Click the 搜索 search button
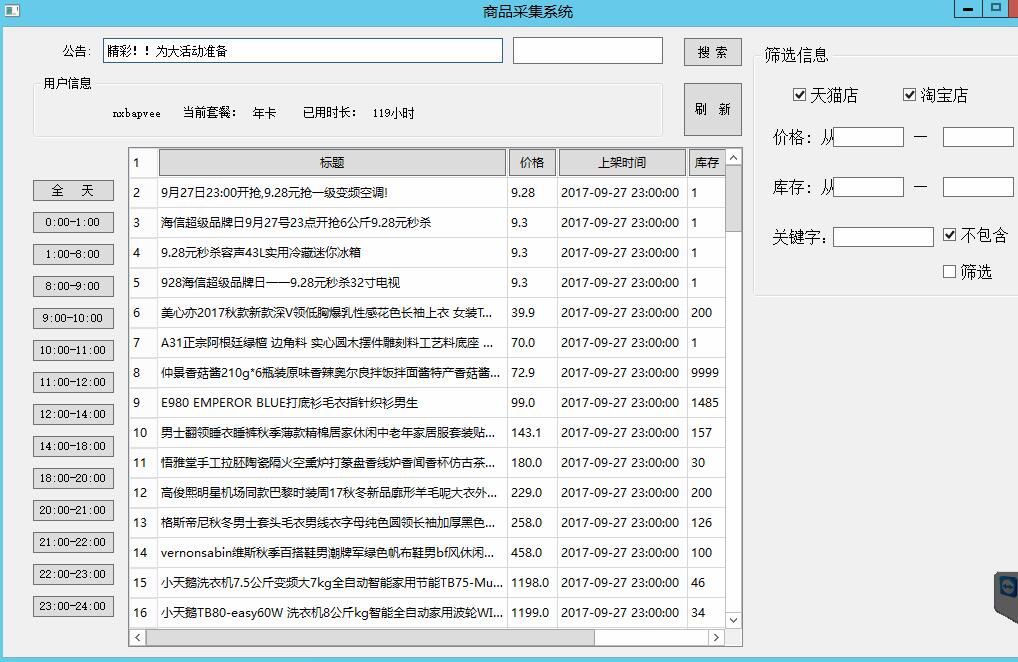The image size is (1018, 662). (x=712, y=51)
